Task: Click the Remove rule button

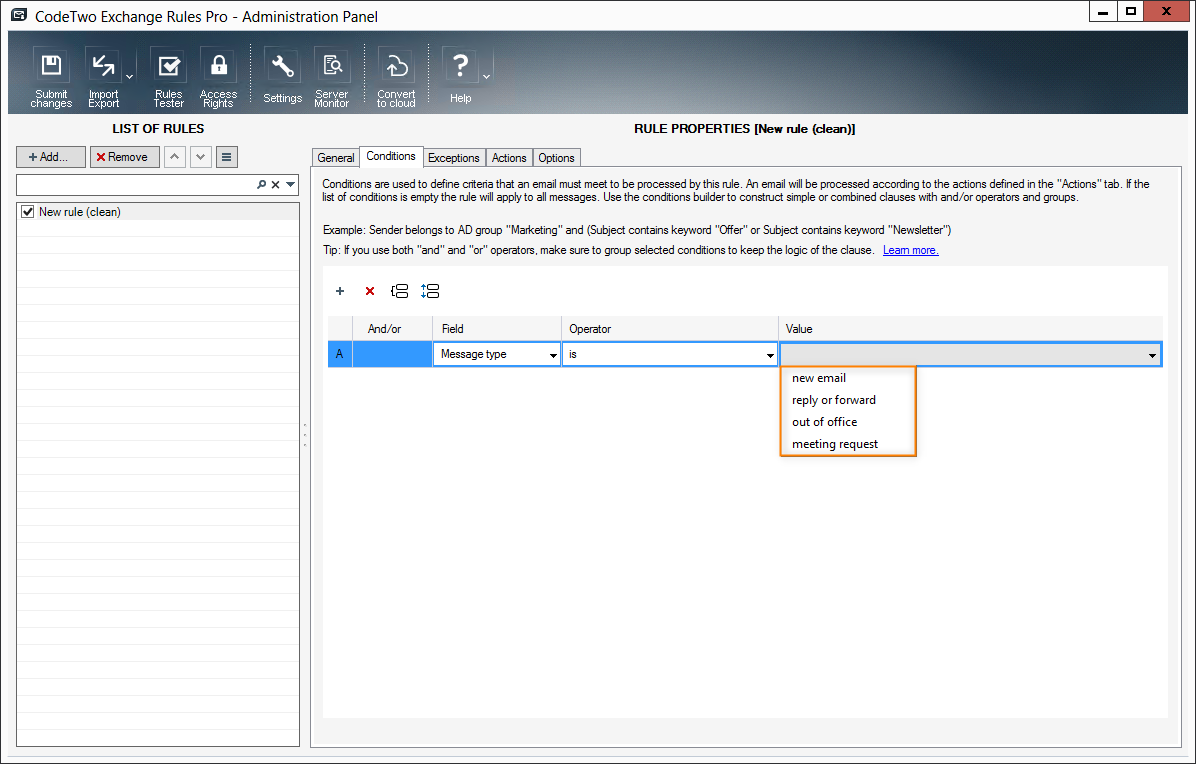Action: pyautogui.click(x=124, y=157)
